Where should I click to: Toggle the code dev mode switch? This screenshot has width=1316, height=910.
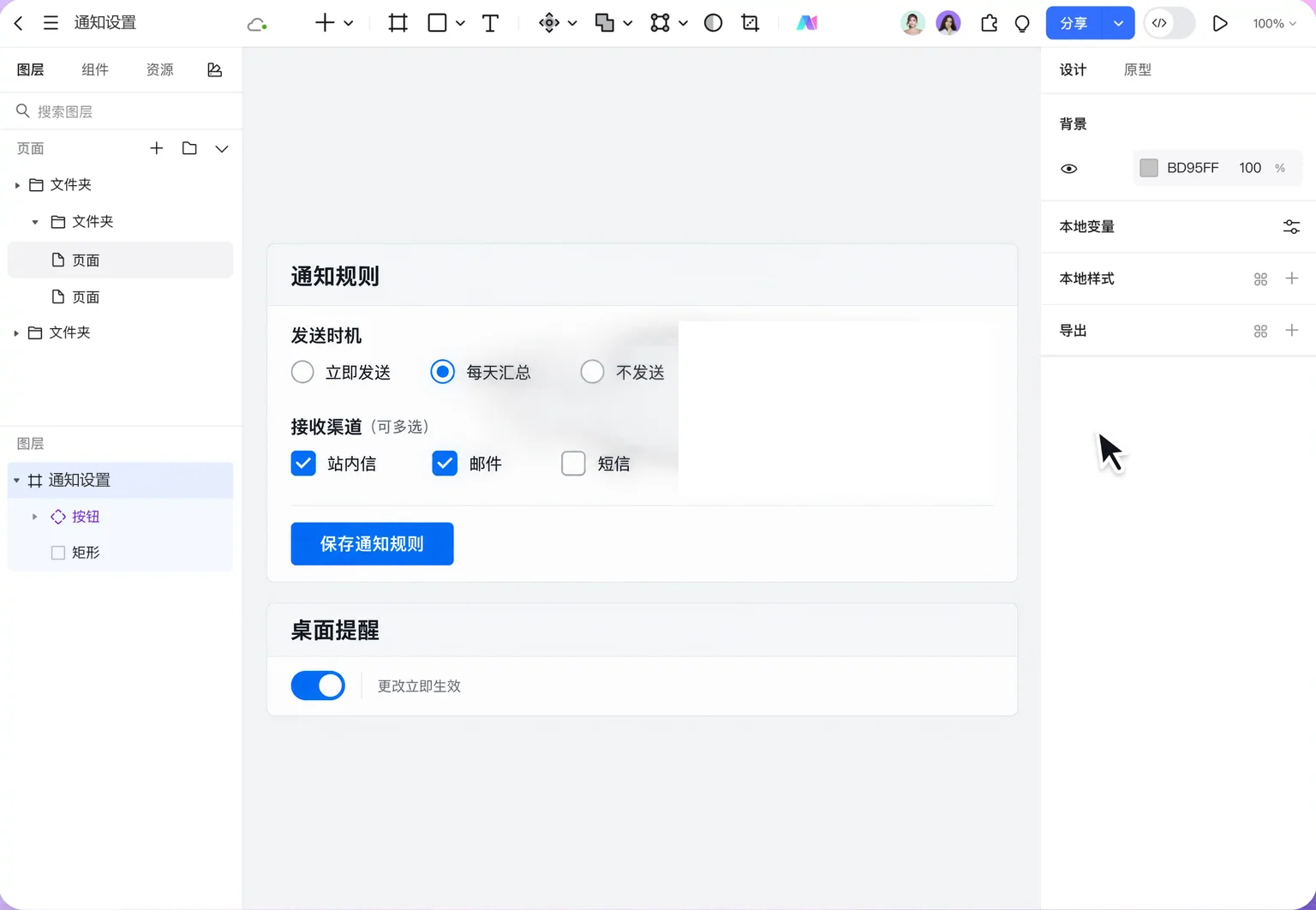[1169, 23]
